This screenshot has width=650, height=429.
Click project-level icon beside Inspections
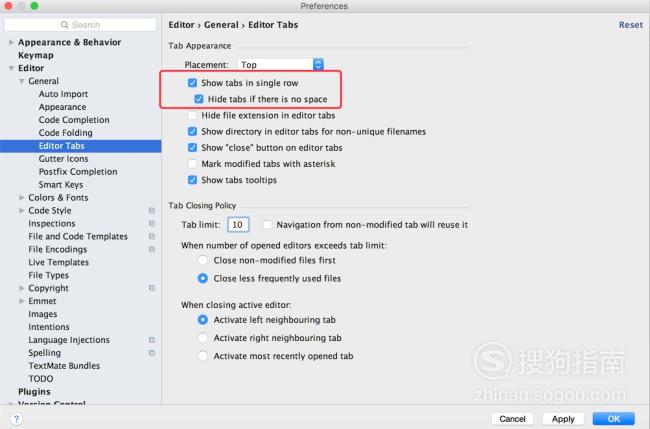pyautogui.click(x=152, y=223)
